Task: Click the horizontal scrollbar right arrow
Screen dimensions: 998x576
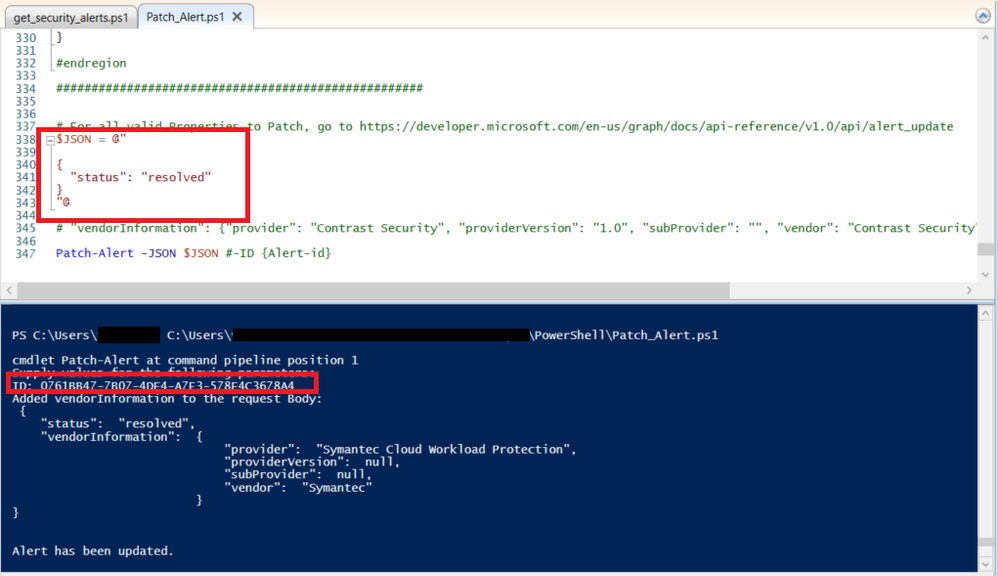Action: [969, 290]
